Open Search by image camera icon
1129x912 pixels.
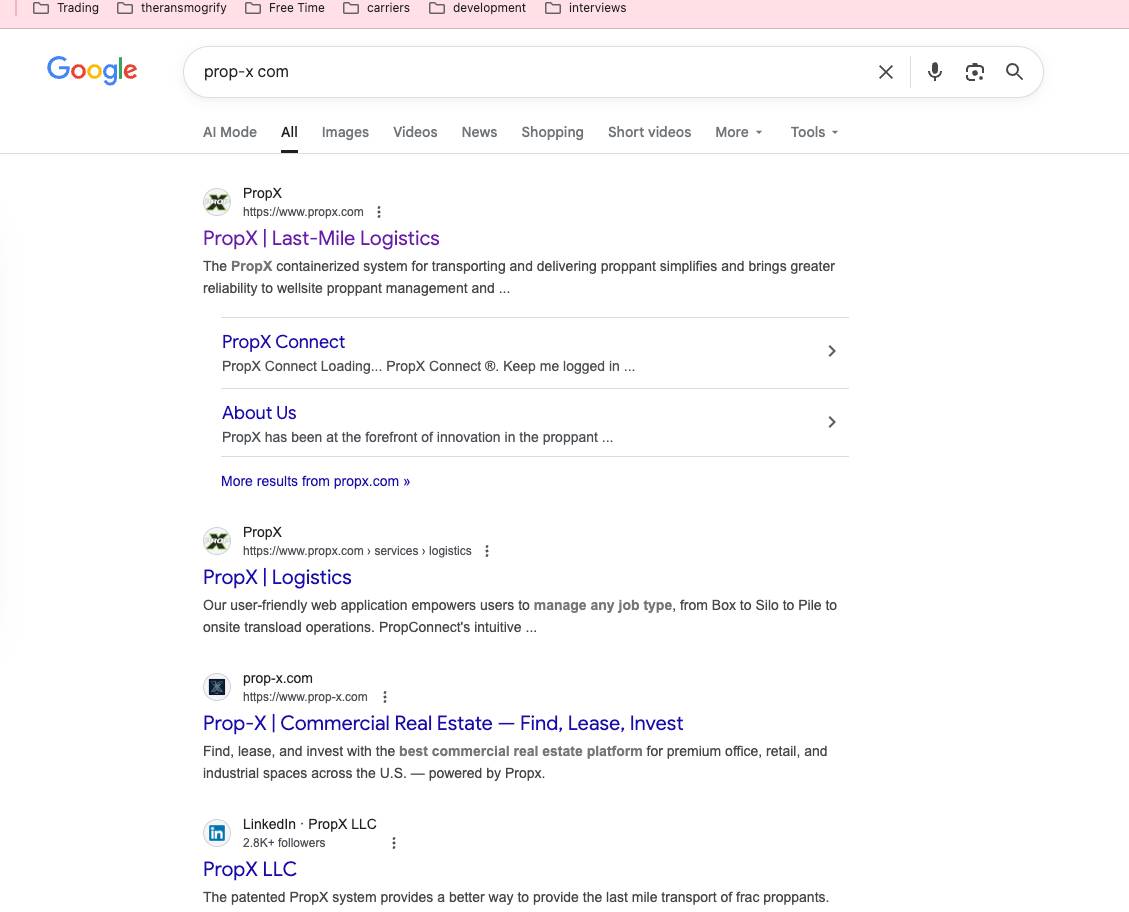point(975,72)
